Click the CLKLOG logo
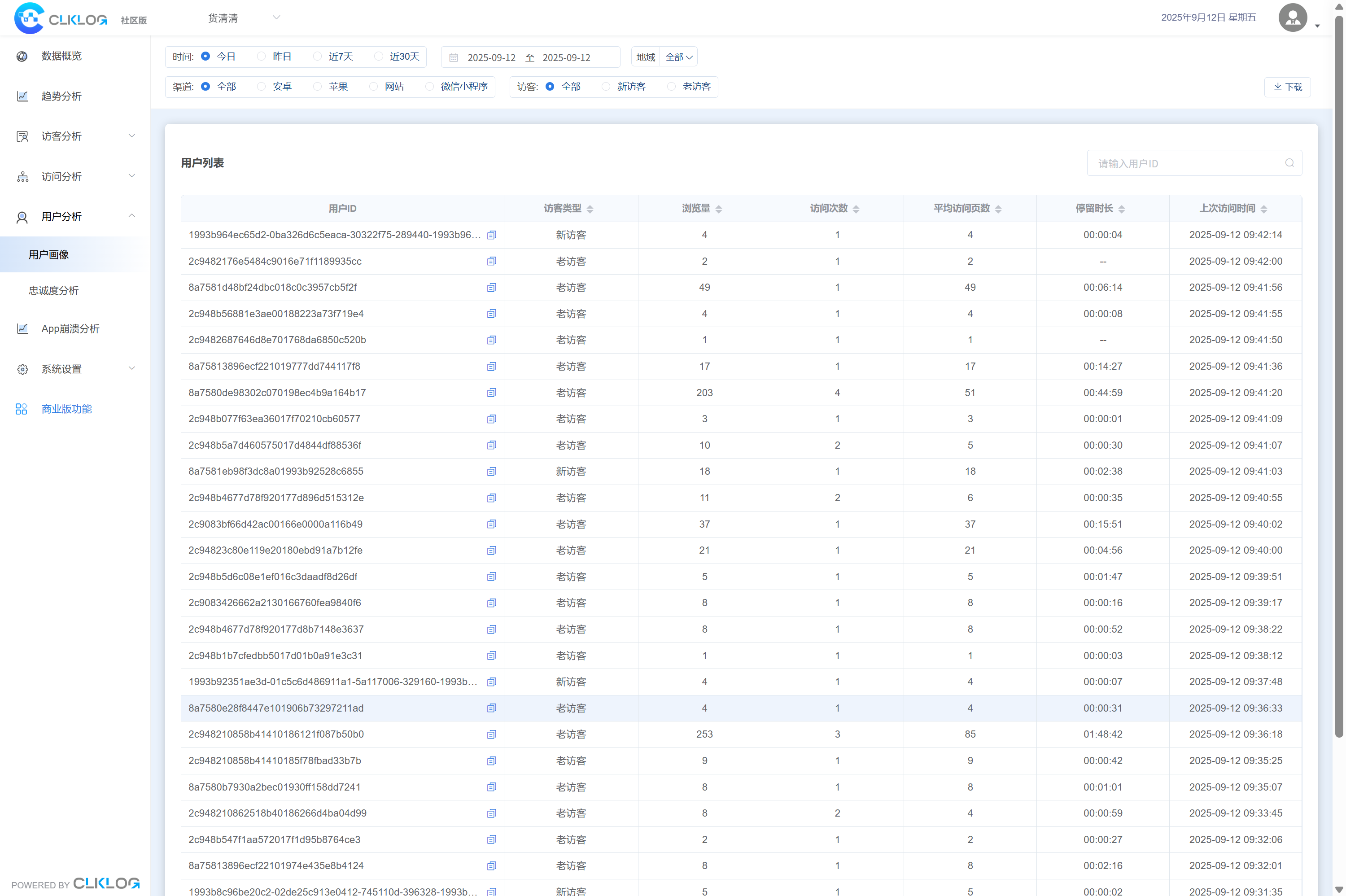The height and width of the screenshot is (896, 1346). click(x=61, y=18)
